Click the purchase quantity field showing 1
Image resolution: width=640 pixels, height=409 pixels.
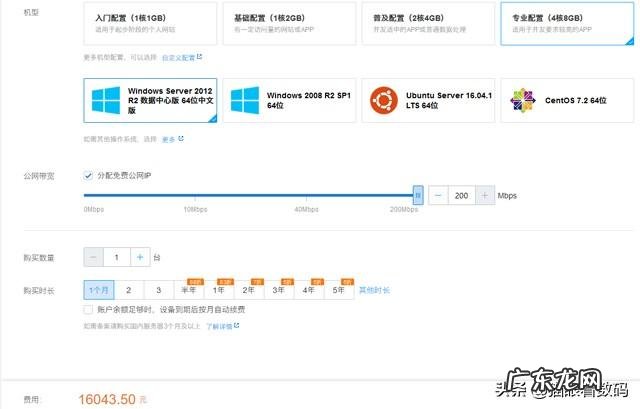coord(117,257)
